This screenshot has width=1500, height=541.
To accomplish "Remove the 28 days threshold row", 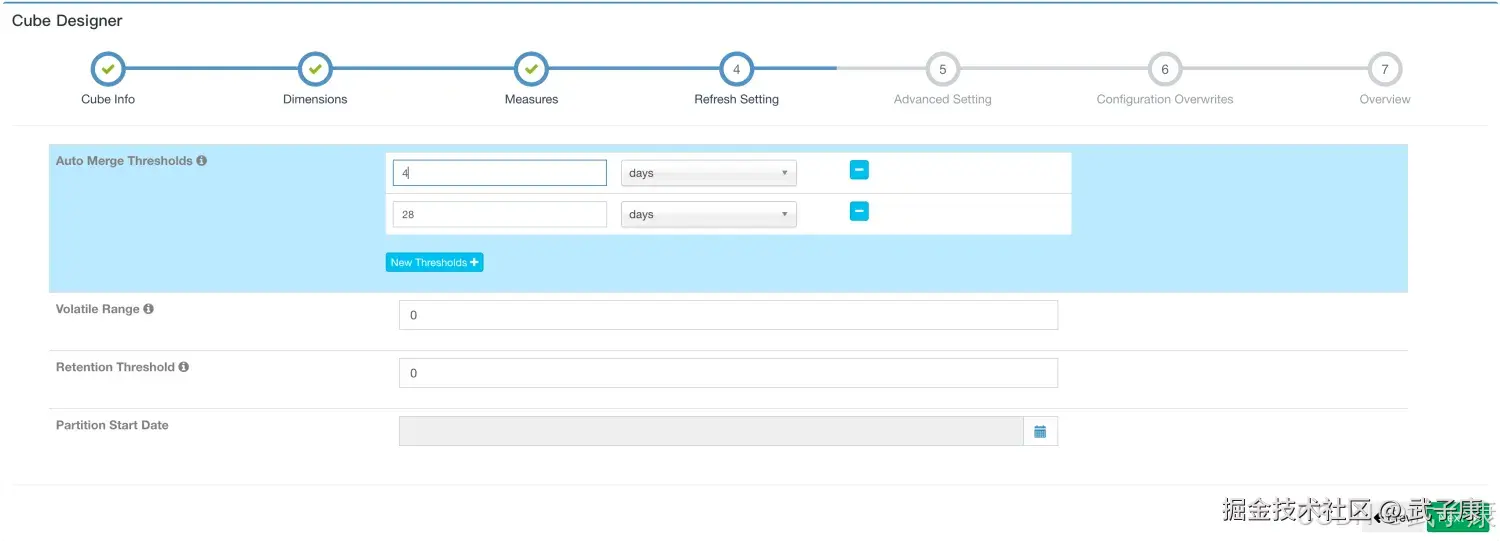I will 859,211.
